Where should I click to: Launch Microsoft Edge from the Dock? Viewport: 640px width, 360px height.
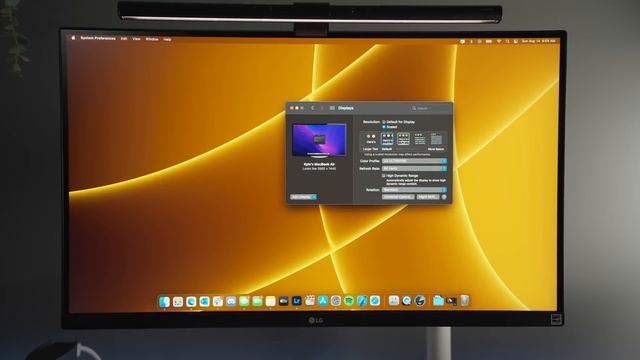click(x=191, y=302)
